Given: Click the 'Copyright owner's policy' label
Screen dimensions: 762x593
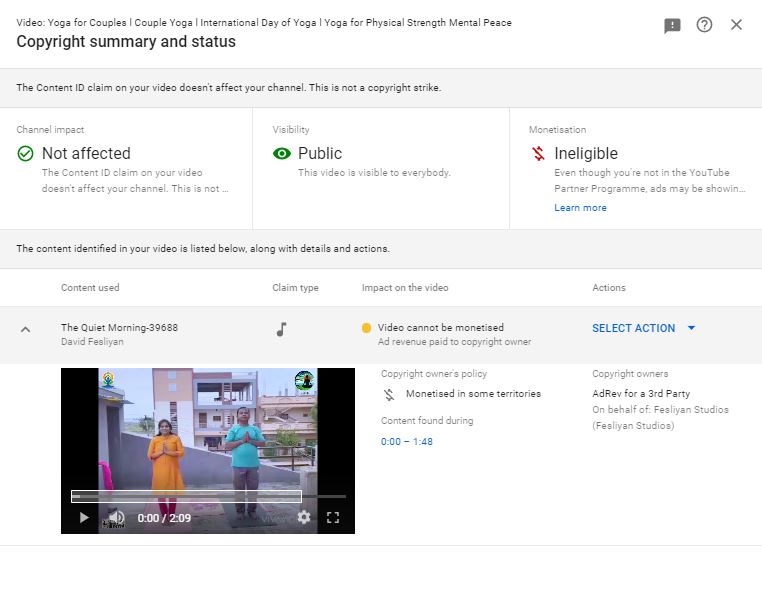Looking at the screenshot, I should [x=434, y=374].
